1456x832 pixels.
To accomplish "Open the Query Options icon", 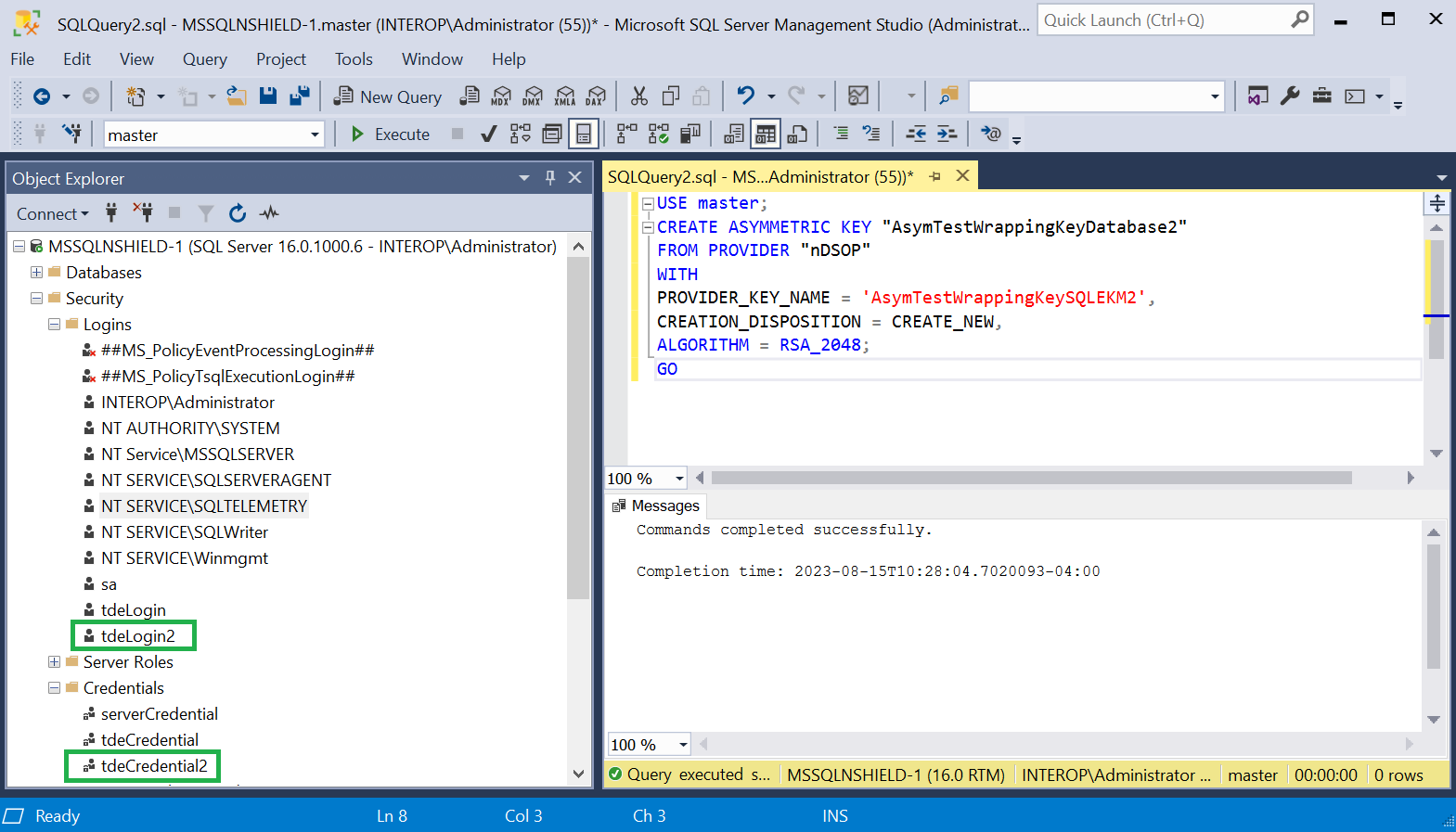I will click(x=552, y=134).
